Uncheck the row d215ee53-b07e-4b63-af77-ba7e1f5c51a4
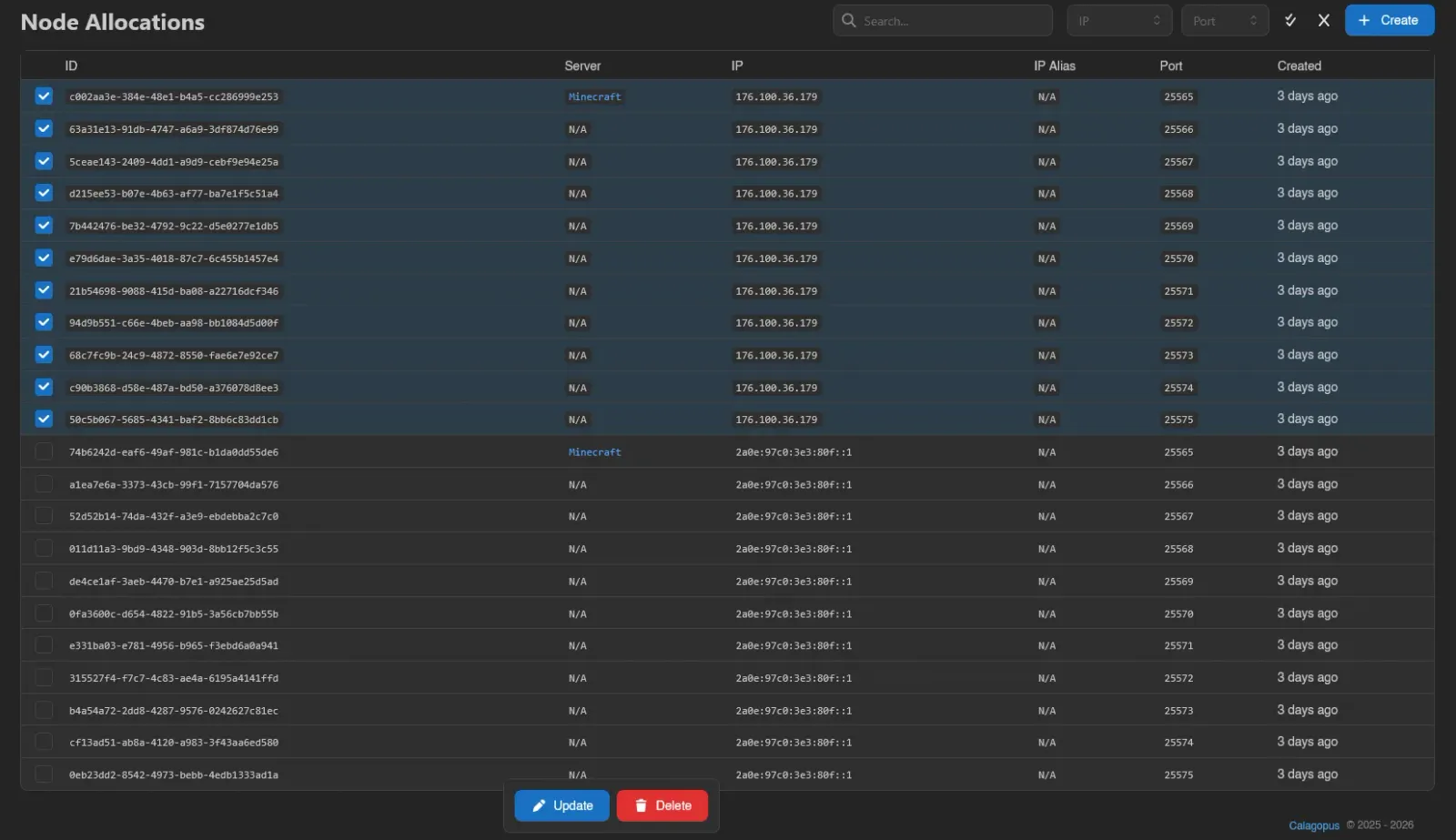This screenshot has height=840, width=1456. pyautogui.click(x=44, y=193)
